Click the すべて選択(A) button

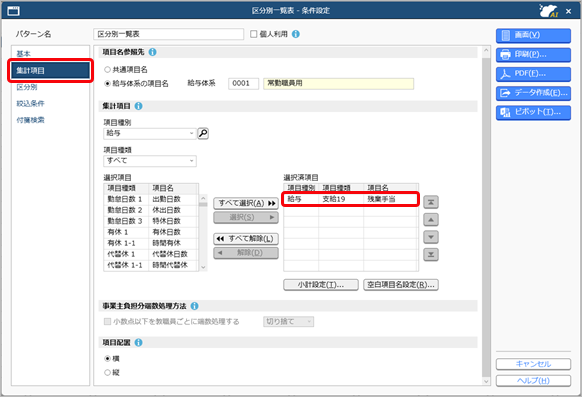(246, 203)
